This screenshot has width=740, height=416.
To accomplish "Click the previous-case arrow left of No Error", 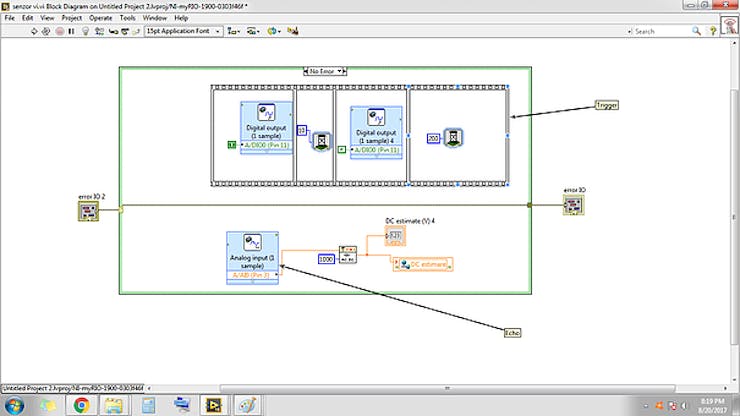I will pyautogui.click(x=305, y=71).
